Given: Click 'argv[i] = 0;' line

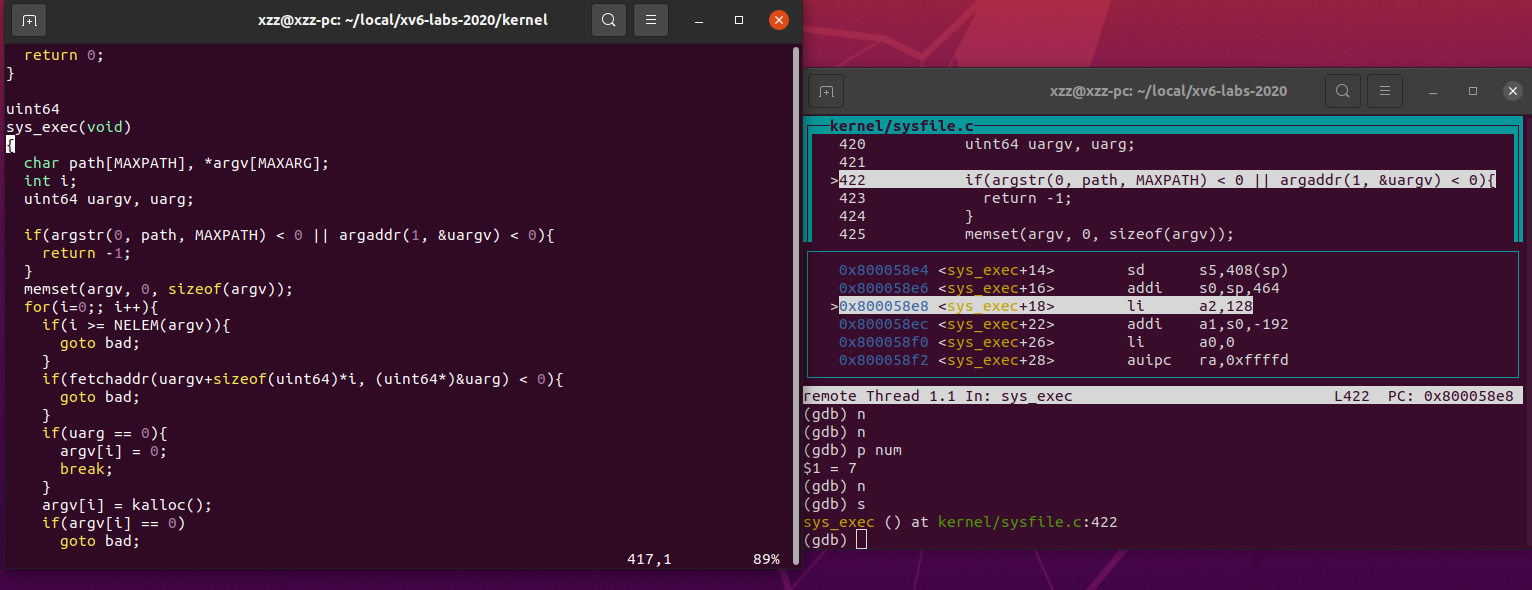Looking at the screenshot, I should tap(113, 451).
